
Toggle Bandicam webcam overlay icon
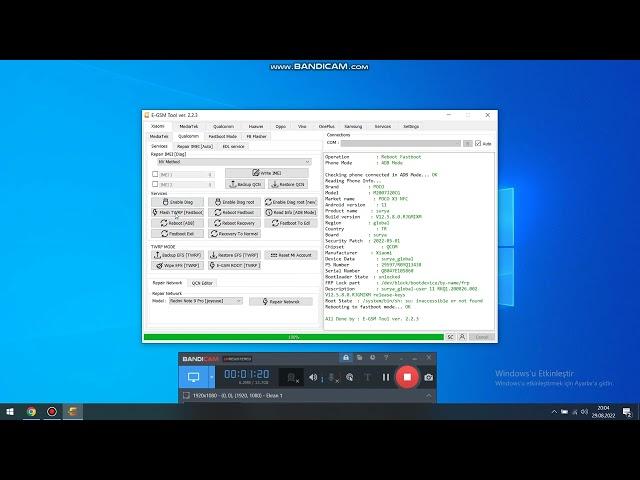point(291,378)
